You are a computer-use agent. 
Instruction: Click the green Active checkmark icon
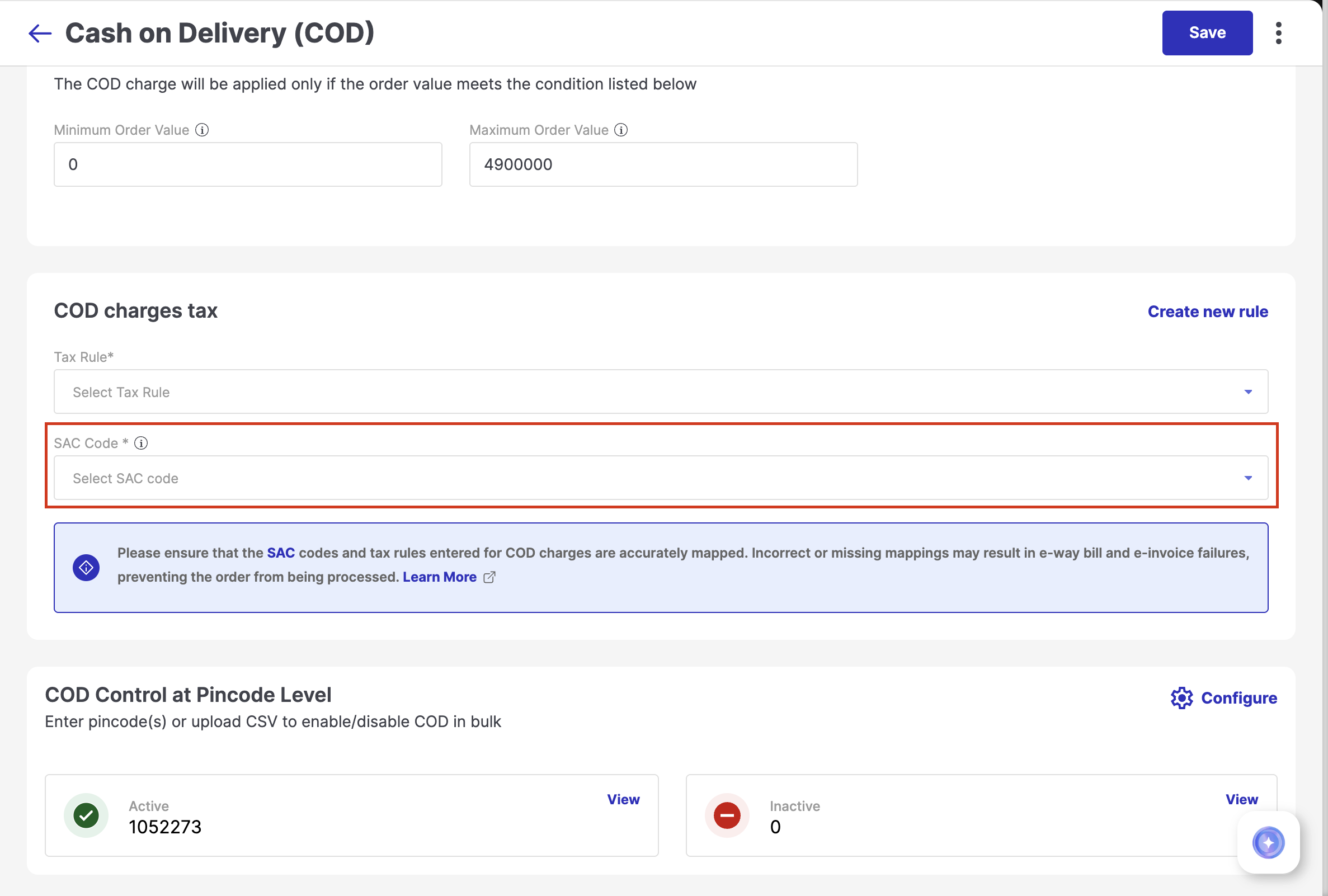click(x=86, y=815)
